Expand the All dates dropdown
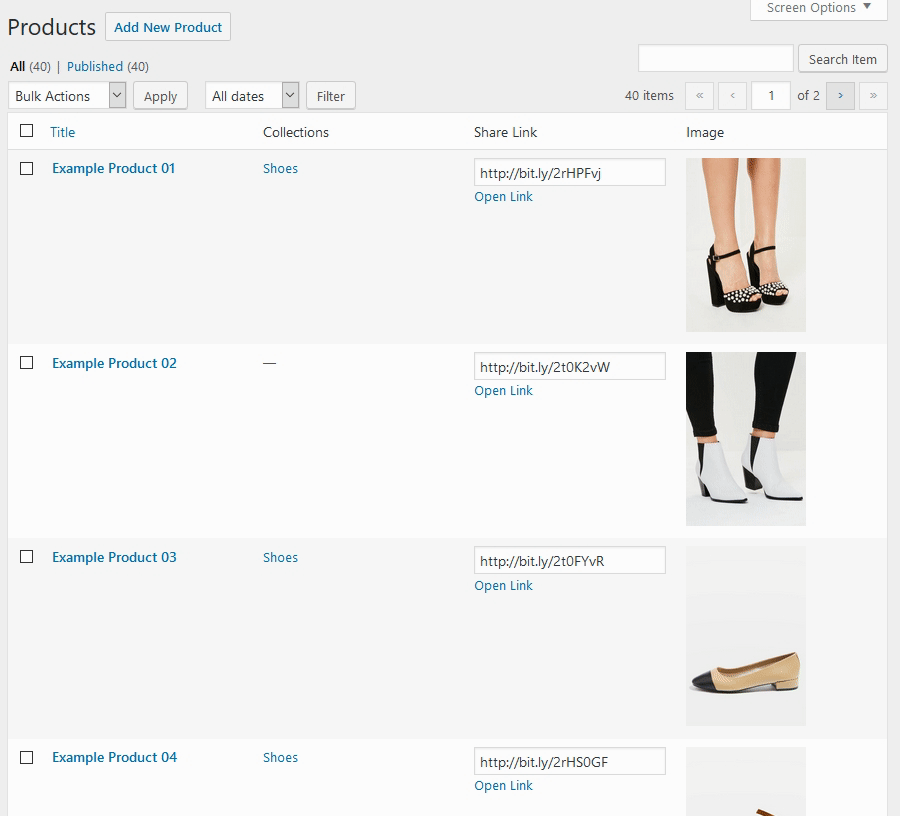Viewport: 900px width, 816px height. (x=252, y=96)
